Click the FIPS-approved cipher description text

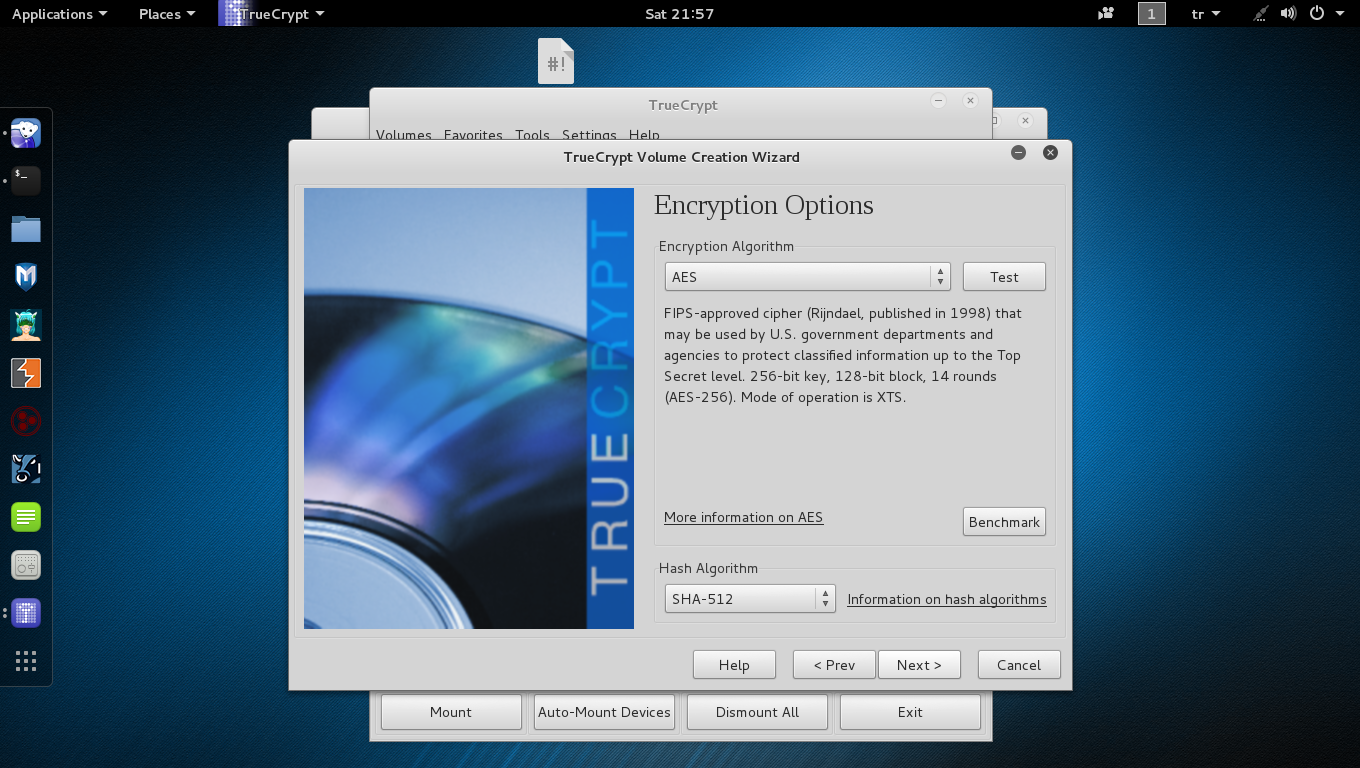[843, 355]
